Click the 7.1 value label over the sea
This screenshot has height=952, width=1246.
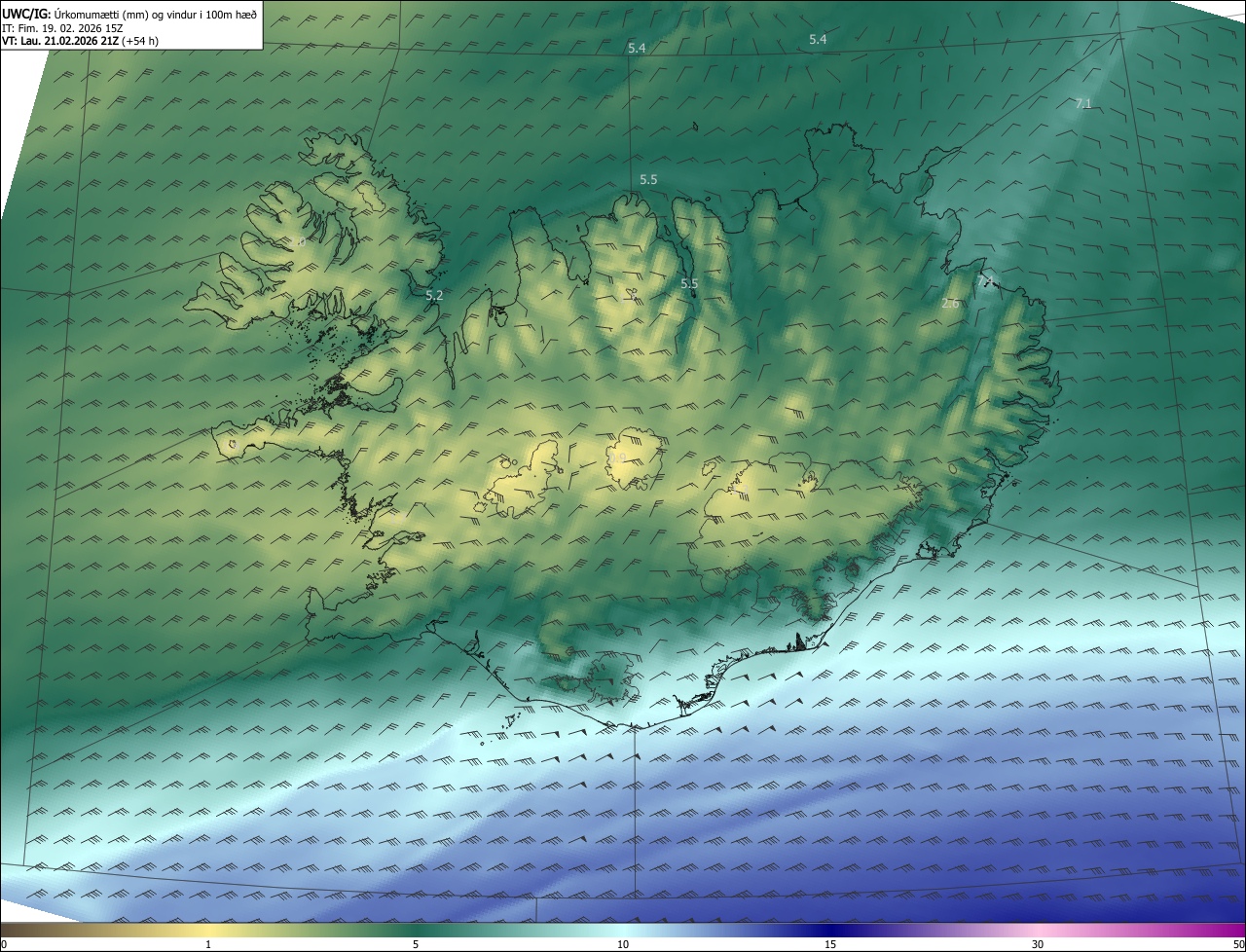(x=1083, y=103)
